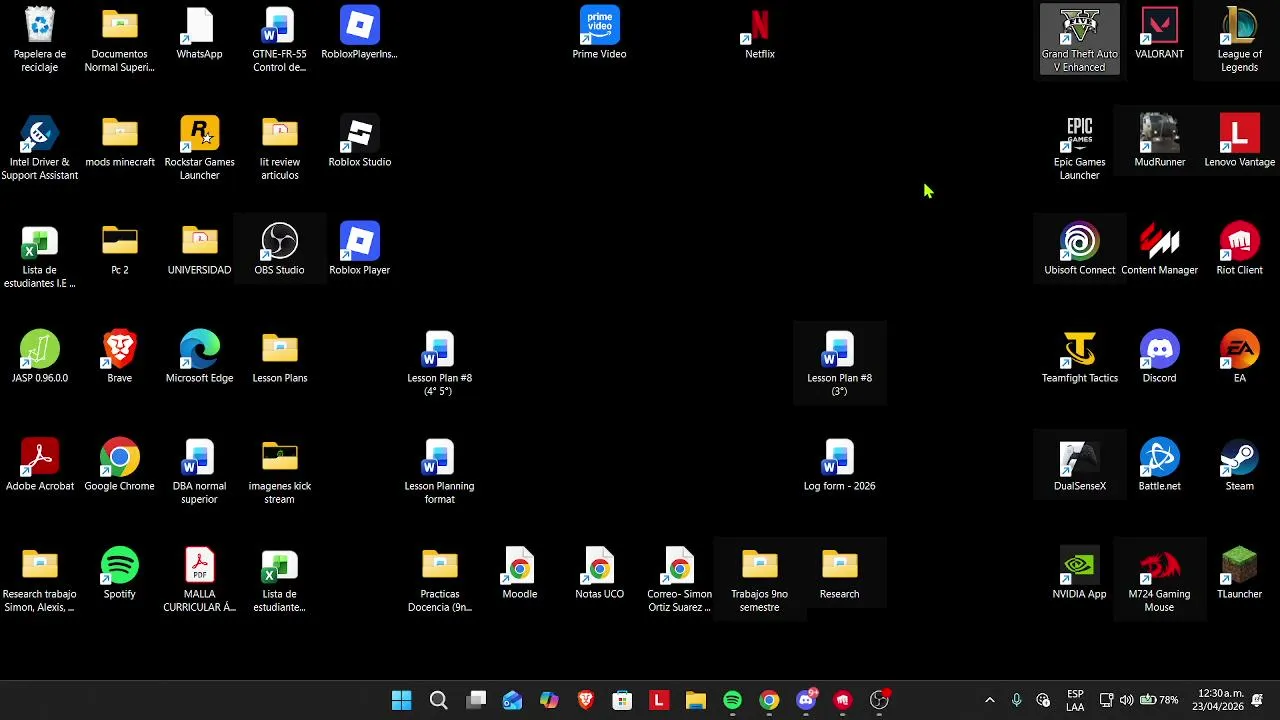Screen dimensions: 1280x720
Task: Open the Papelera de reciclaje desktop icon
Action: tap(40, 40)
